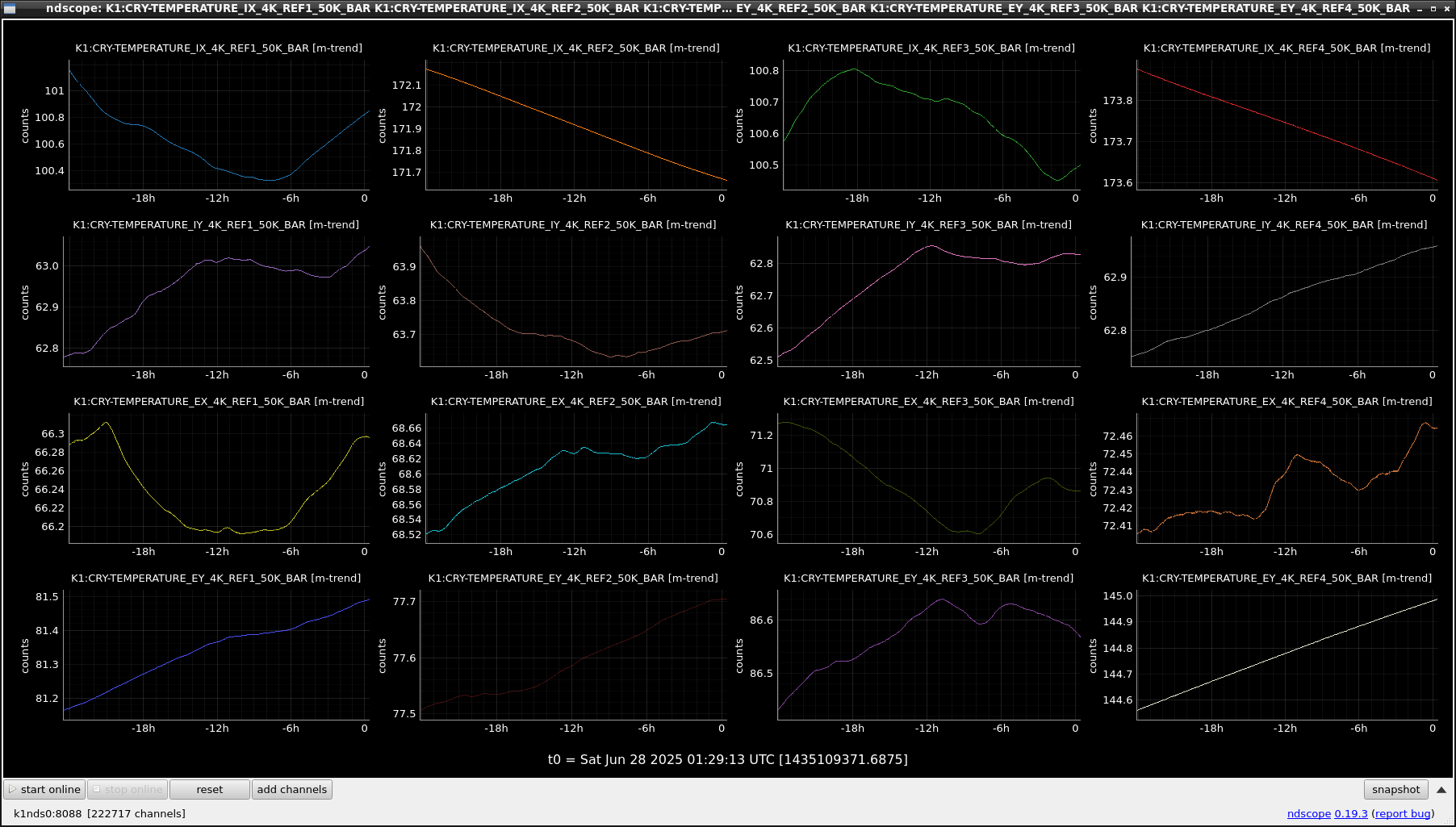
Task: Open the ndscope link
Action: [x=1308, y=813]
